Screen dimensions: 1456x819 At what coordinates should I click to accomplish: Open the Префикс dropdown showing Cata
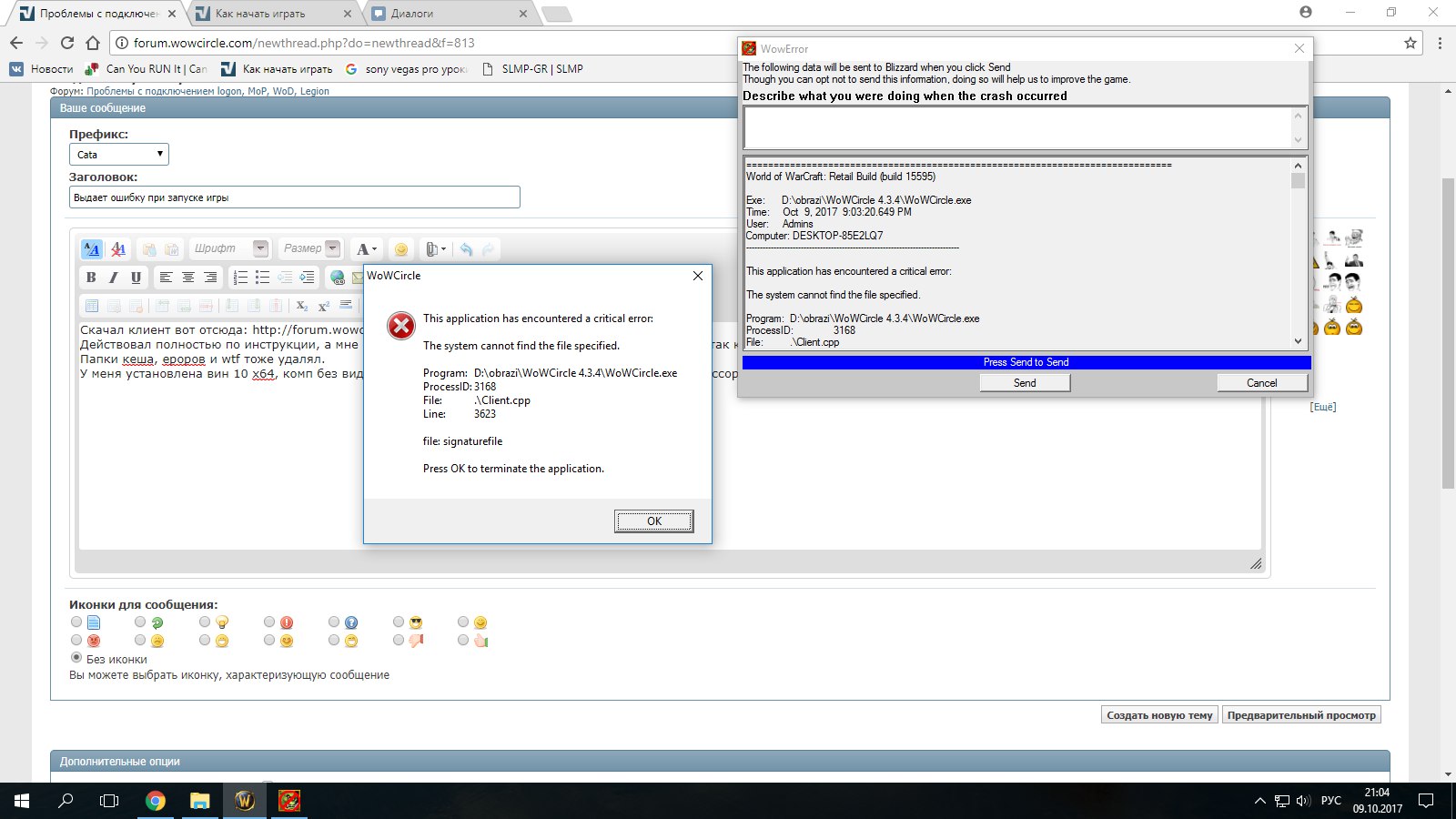click(119, 155)
